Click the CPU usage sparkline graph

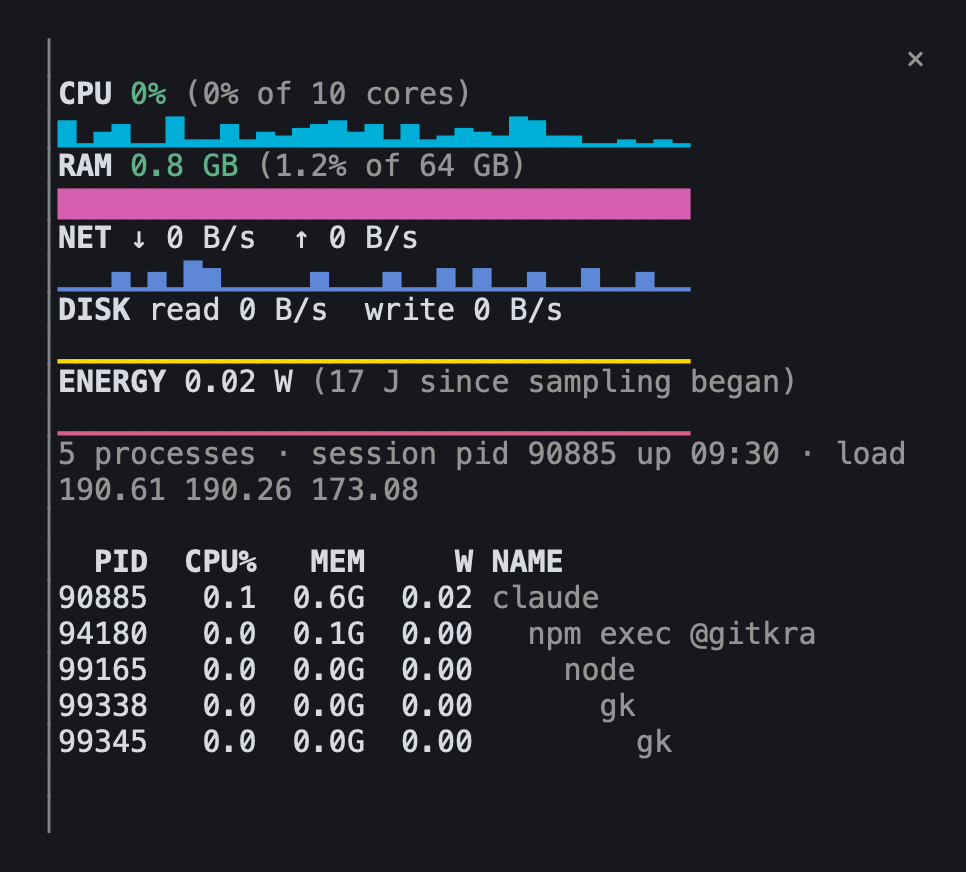click(374, 131)
